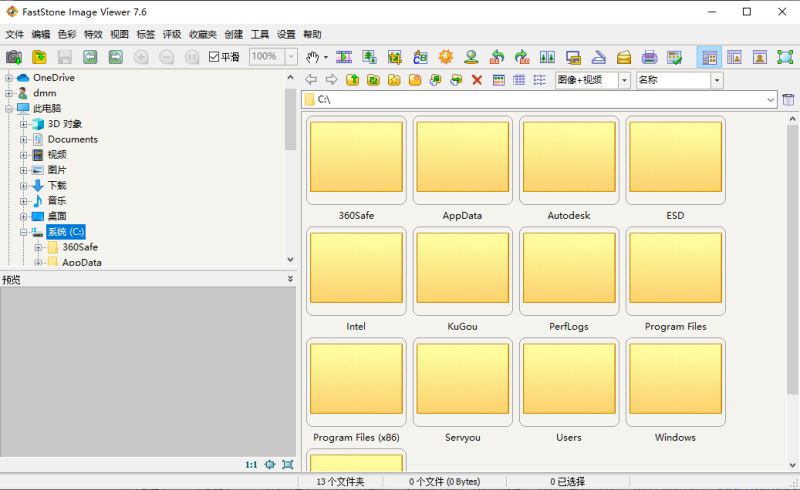Click the rotate left icon
This screenshot has width=800, height=490.
click(x=497, y=57)
